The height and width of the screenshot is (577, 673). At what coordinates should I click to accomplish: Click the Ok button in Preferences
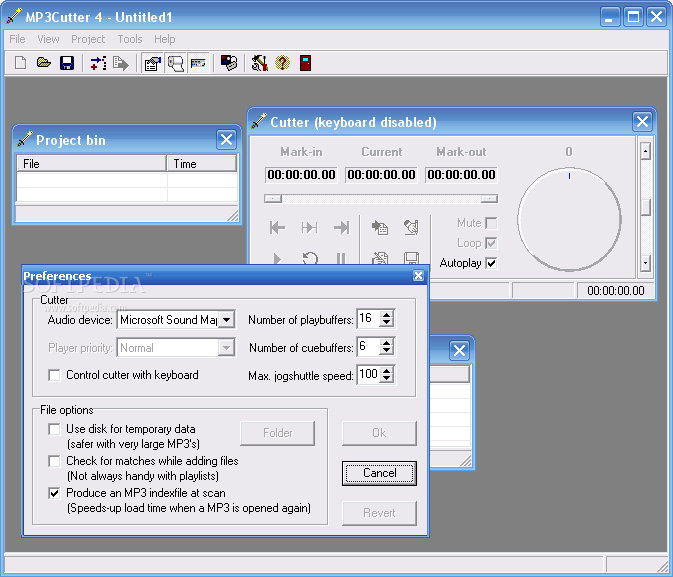point(379,433)
